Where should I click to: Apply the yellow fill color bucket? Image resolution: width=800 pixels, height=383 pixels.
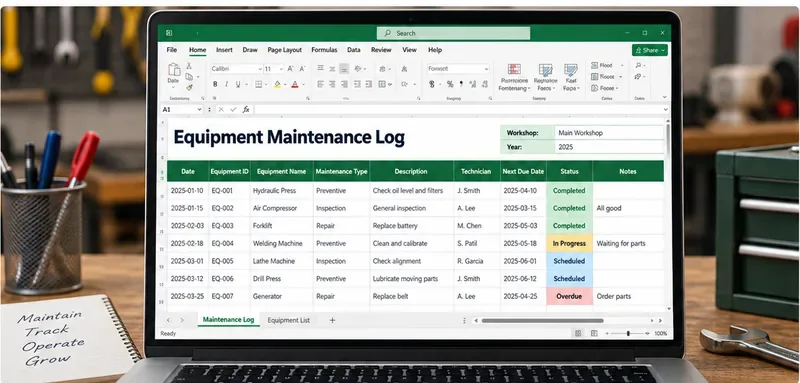click(277, 84)
